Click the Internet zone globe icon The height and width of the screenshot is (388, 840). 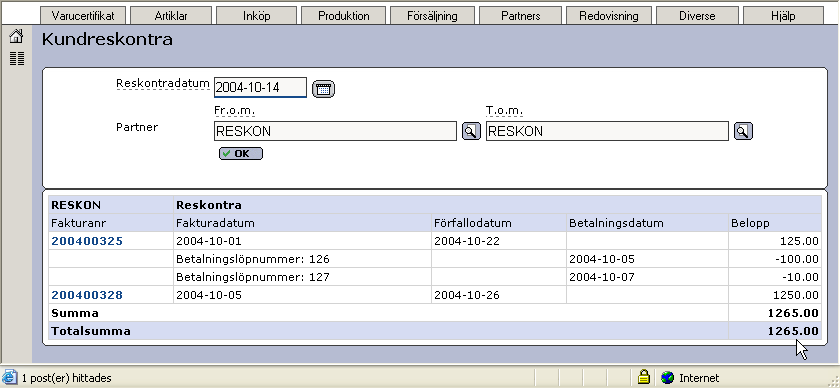pyautogui.click(x=667, y=378)
